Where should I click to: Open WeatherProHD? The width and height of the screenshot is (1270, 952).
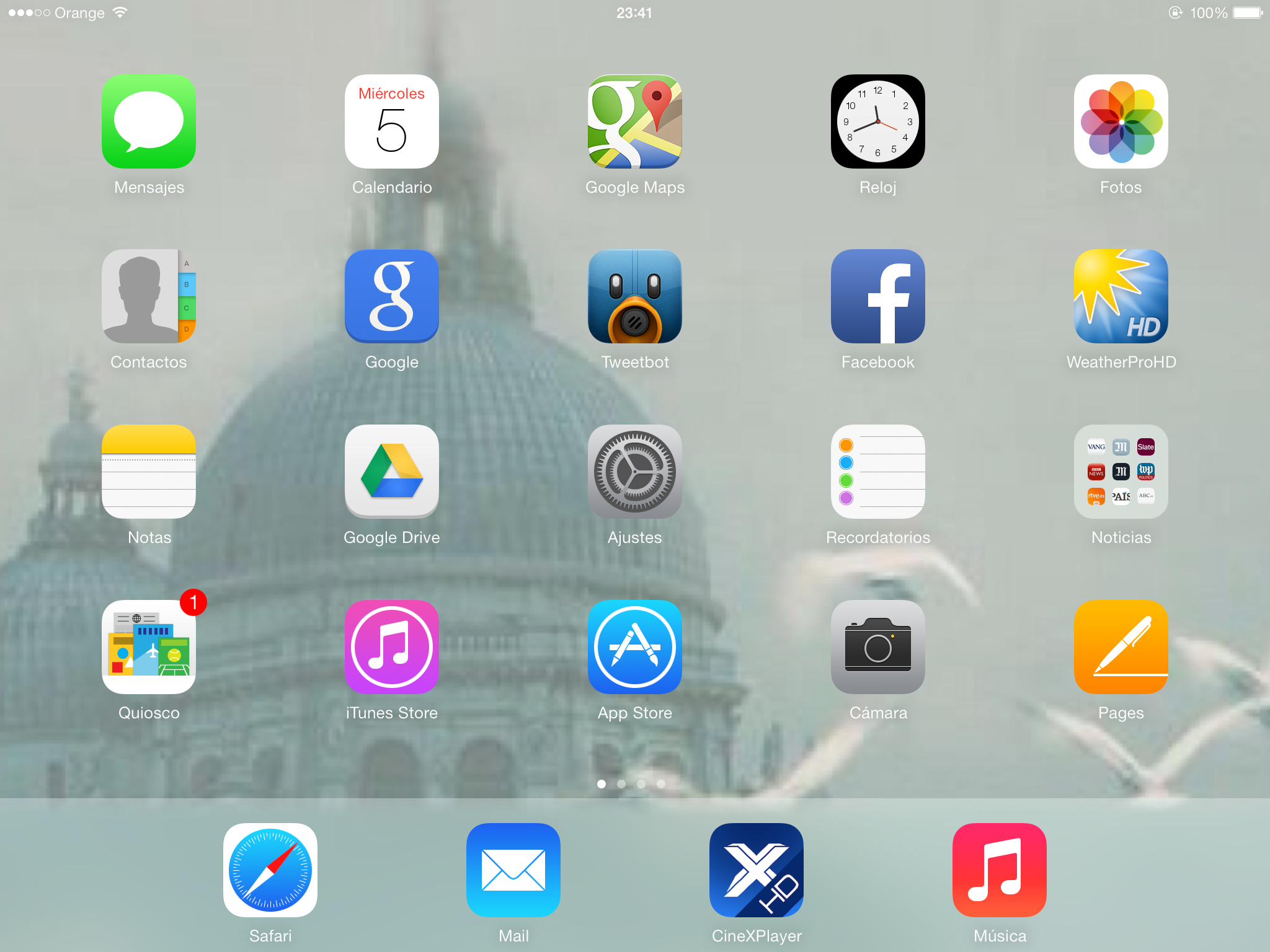[x=1121, y=296]
